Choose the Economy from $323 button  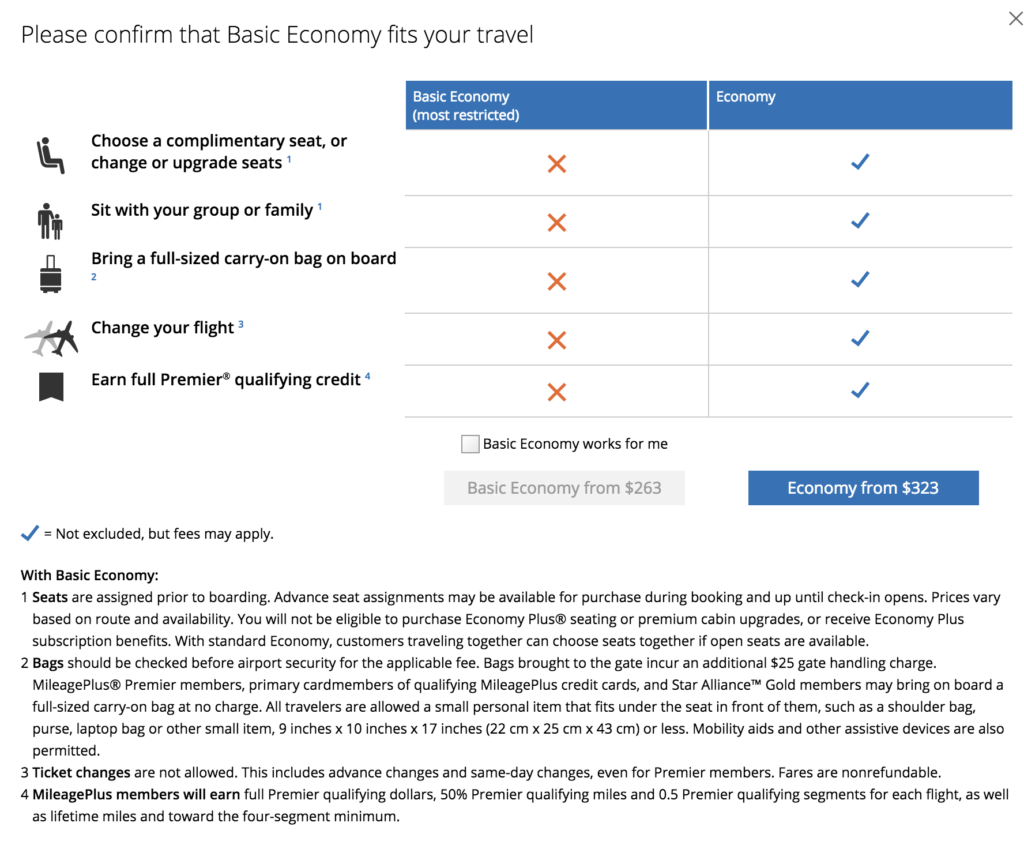point(863,488)
